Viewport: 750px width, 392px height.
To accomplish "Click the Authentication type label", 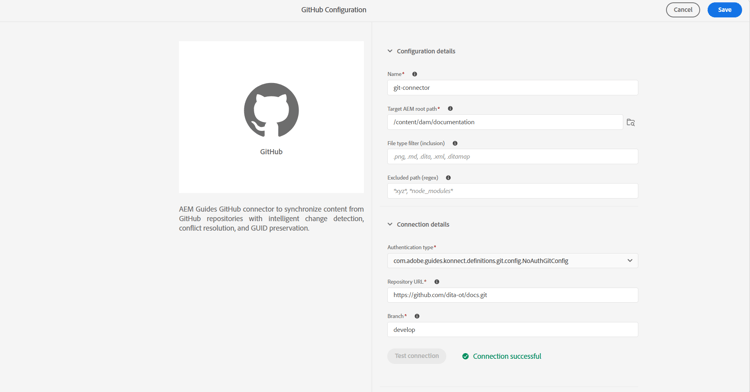I will [410, 247].
